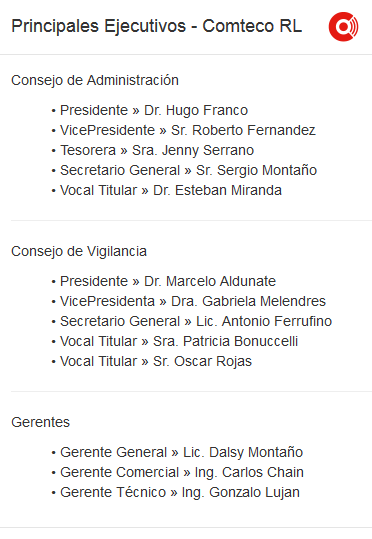
Task: Select the Principales Ejecutivos - Comteco RL title
Action: (156, 26)
